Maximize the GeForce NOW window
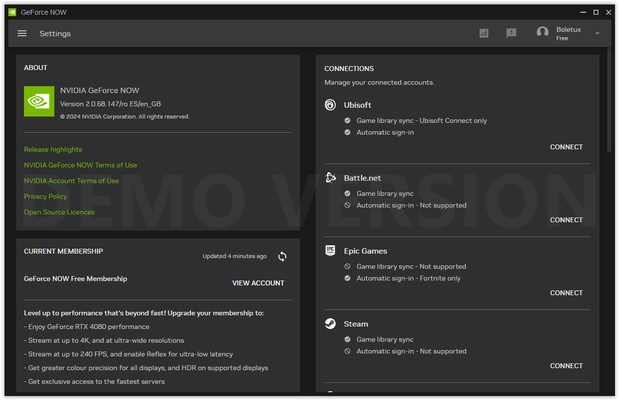The width and height of the screenshot is (619, 400). tap(596, 12)
